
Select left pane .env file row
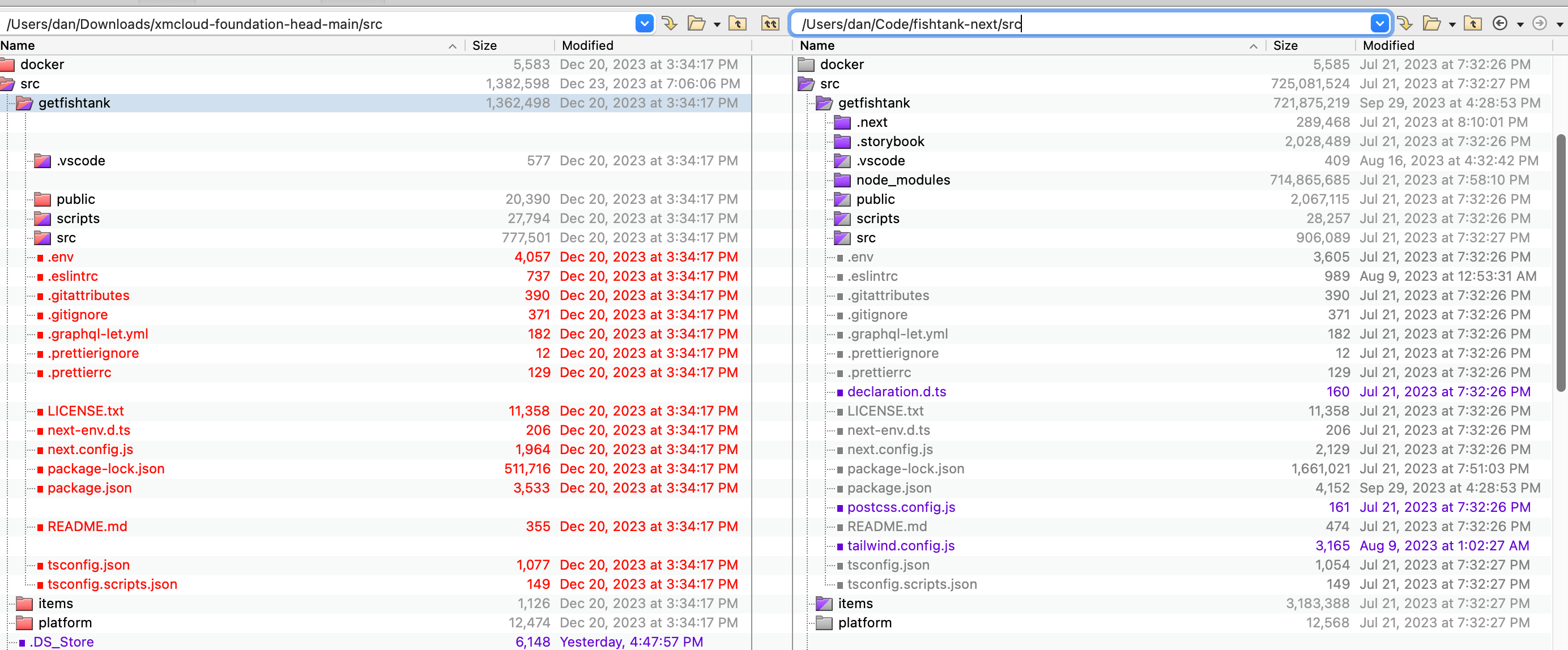(376, 257)
